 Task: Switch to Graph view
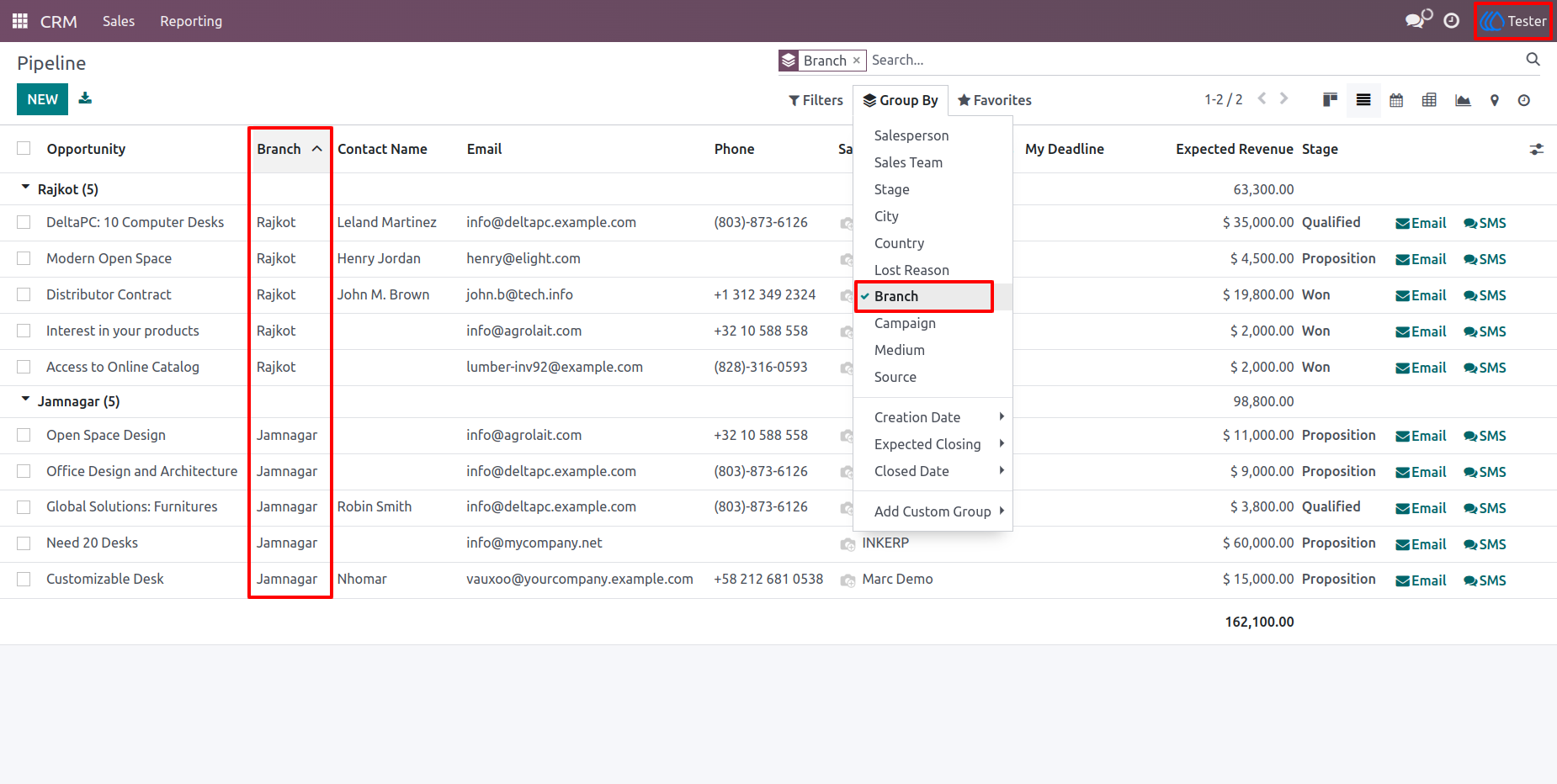(1463, 100)
